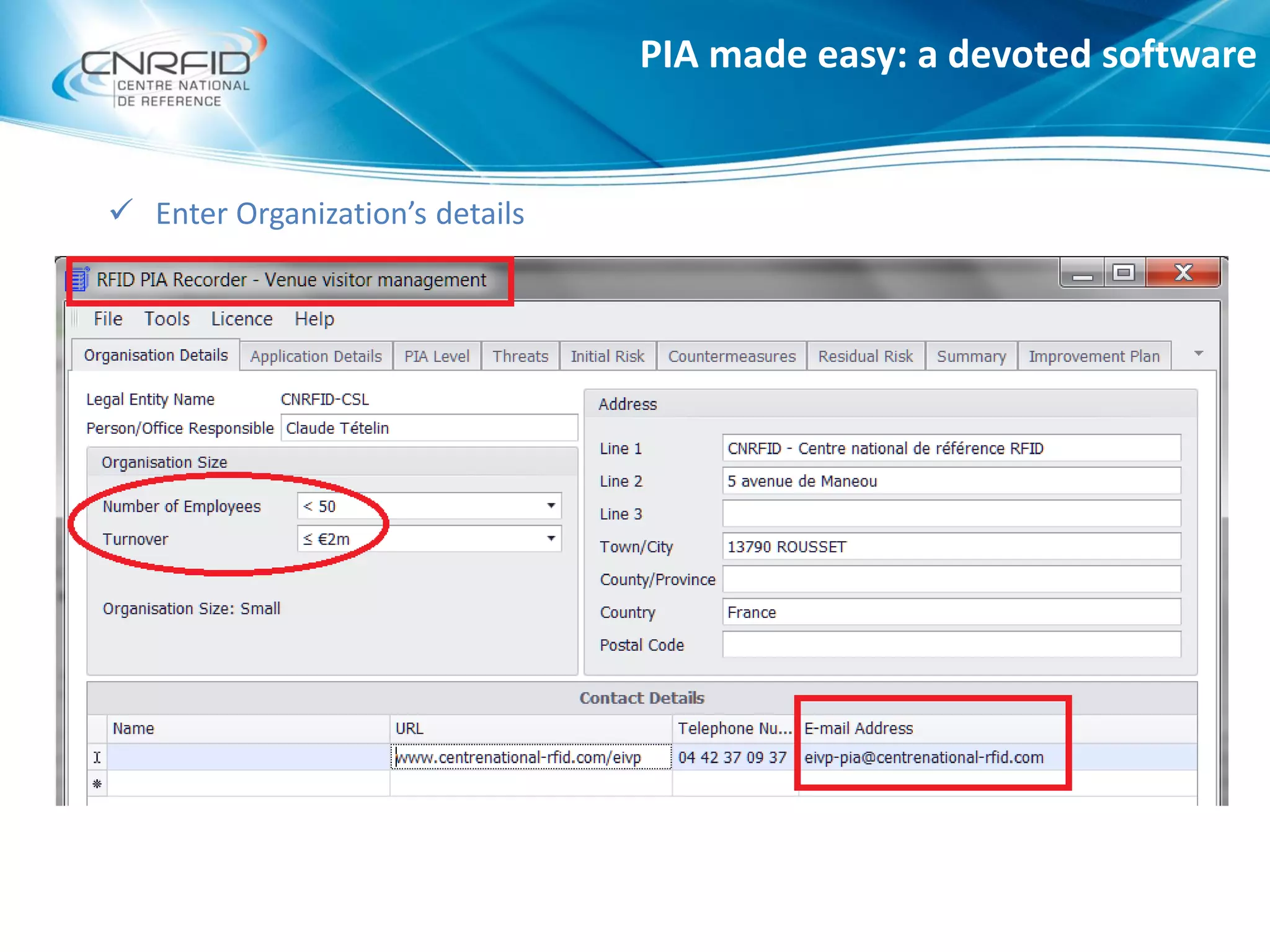Screen dimensions: 1270x952
Task: Maximize the RFID PIA Recorder window
Action: coord(1124,273)
